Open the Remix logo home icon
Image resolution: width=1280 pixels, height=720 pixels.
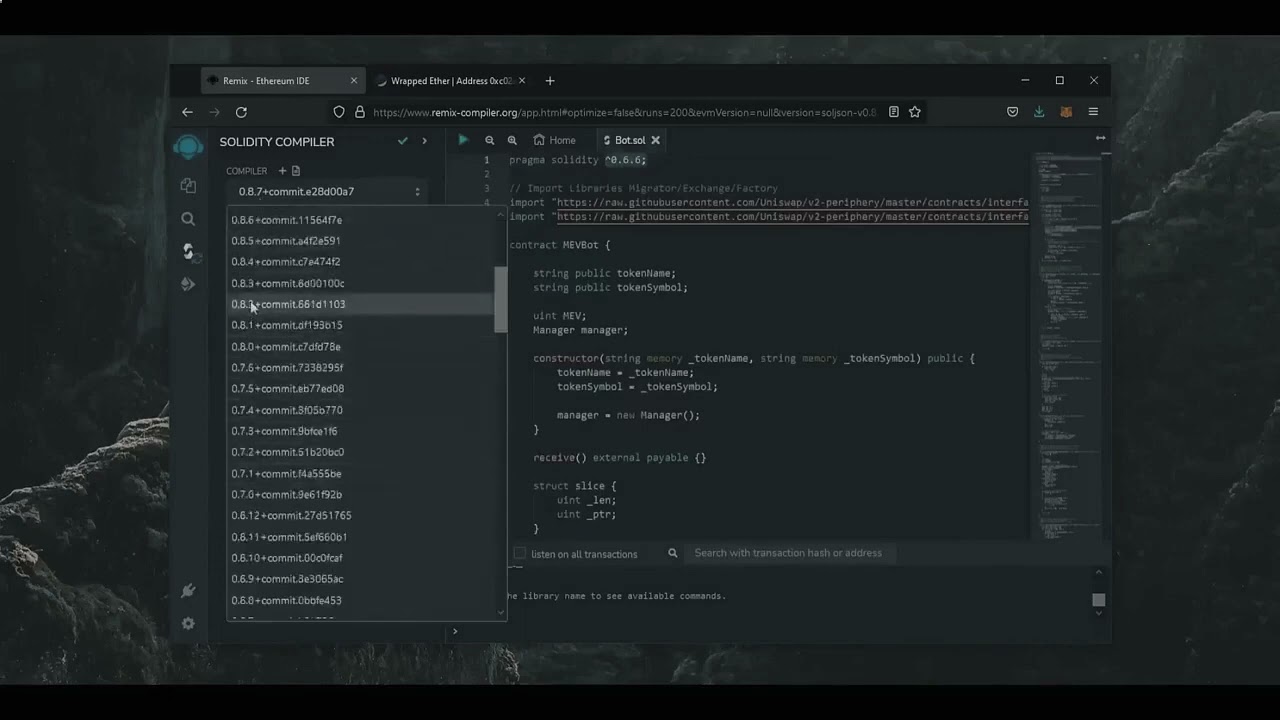188,147
